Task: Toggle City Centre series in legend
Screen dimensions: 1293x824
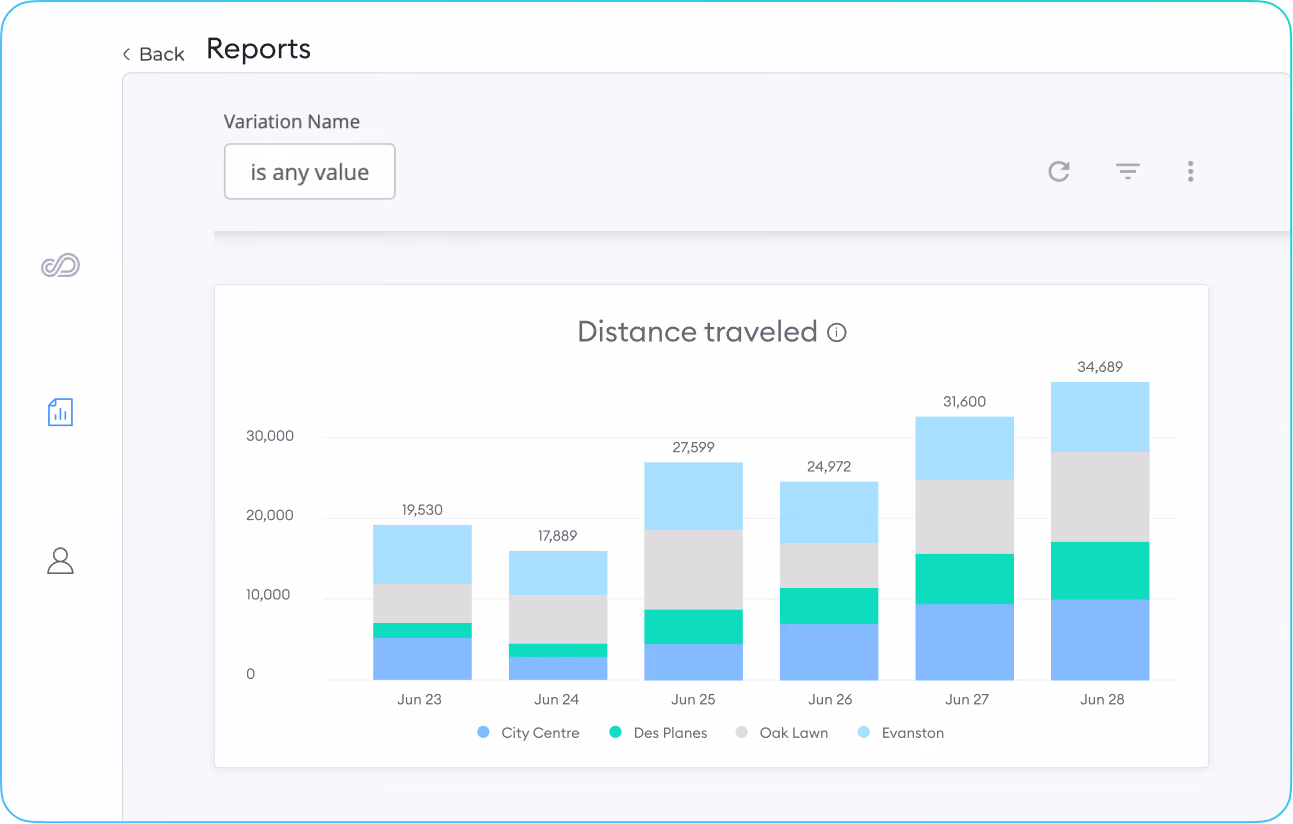Action: click(x=528, y=733)
